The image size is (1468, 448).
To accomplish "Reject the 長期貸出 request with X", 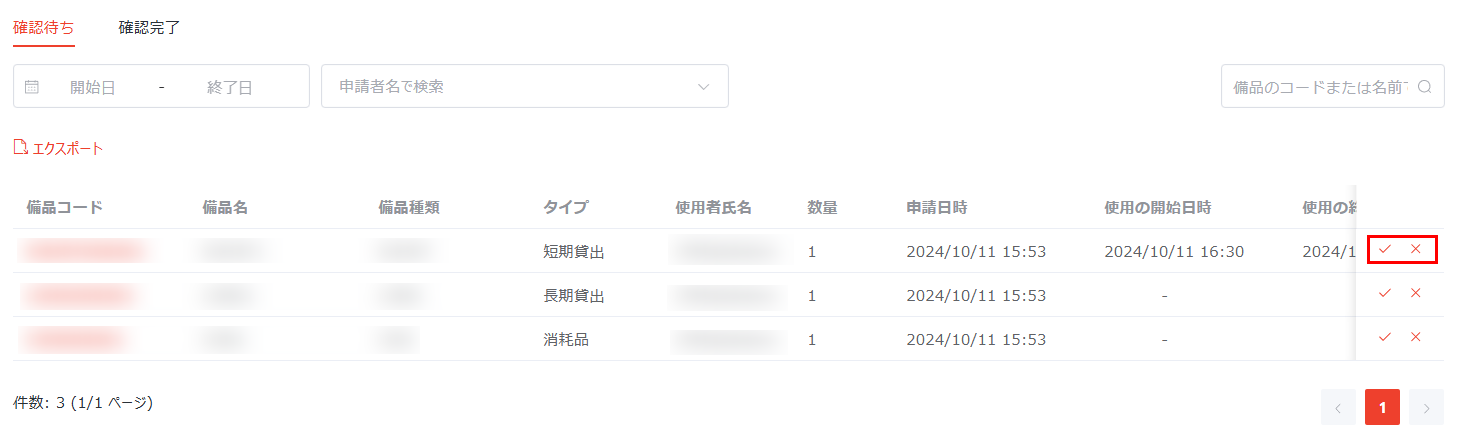I will pyautogui.click(x=1416, y=293).
